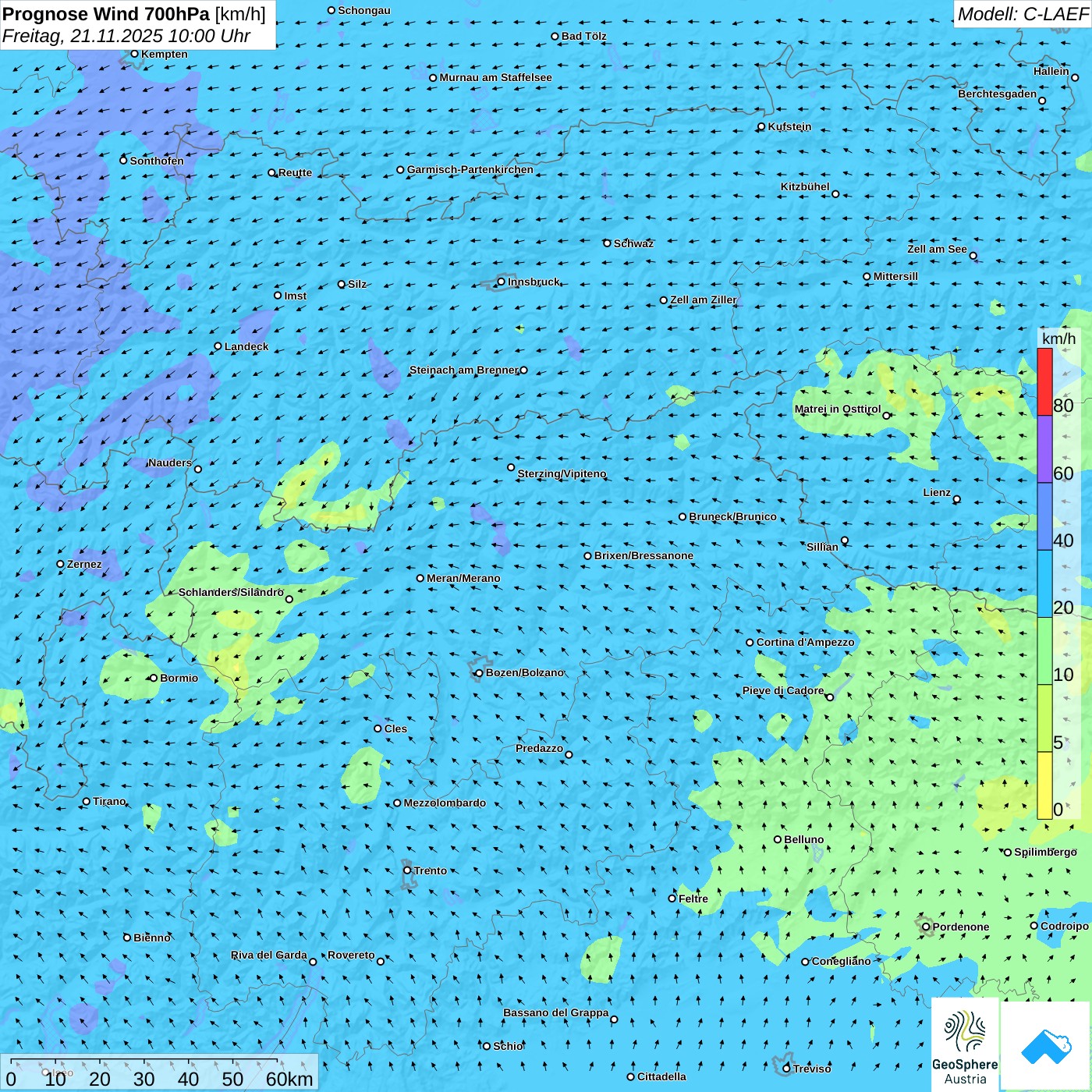Click the 'Modell: C-LAEF' label
1092x1092 pixels.
[x=1023, y=14]
